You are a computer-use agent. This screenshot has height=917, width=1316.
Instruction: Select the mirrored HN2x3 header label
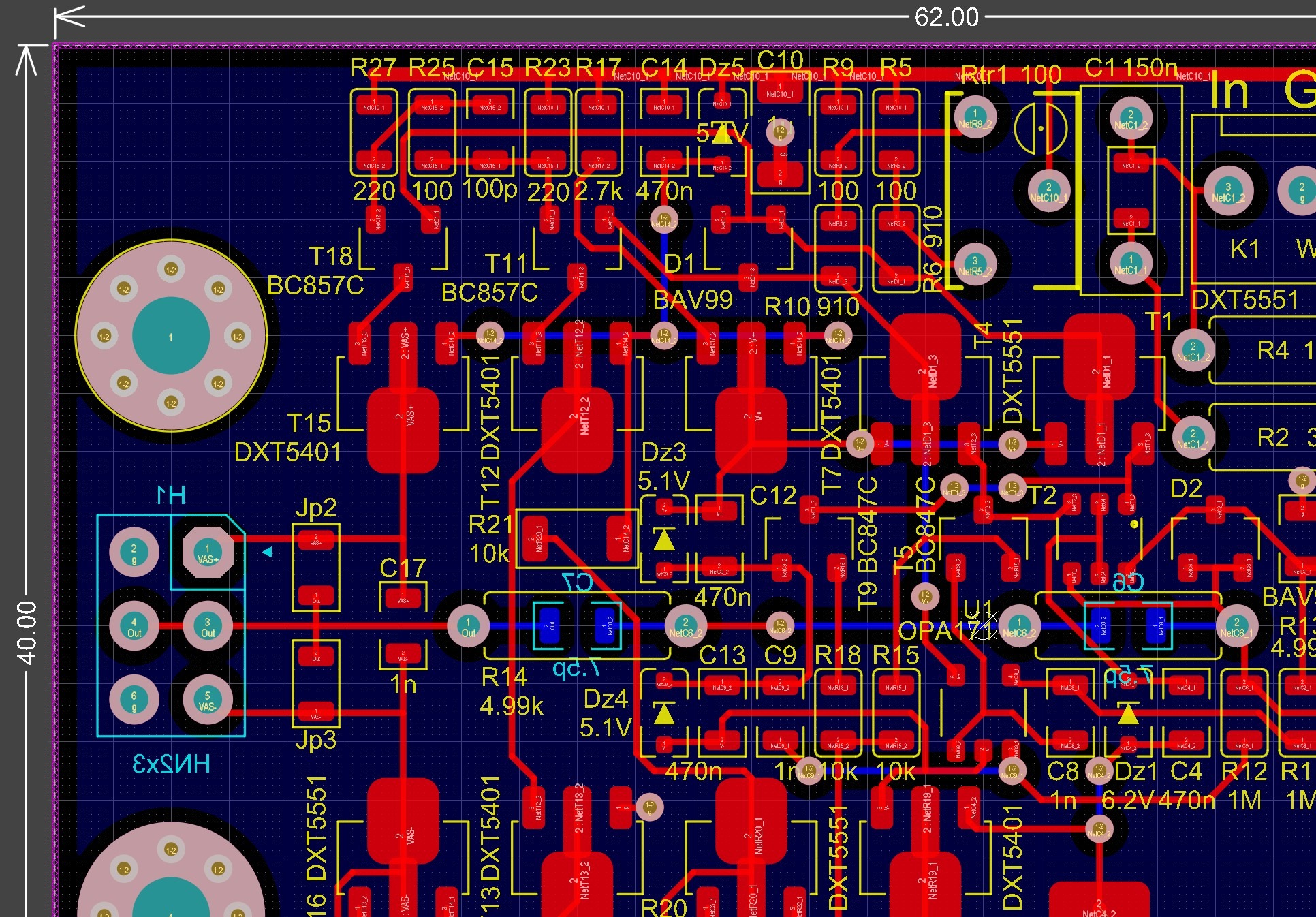(171, 764)
